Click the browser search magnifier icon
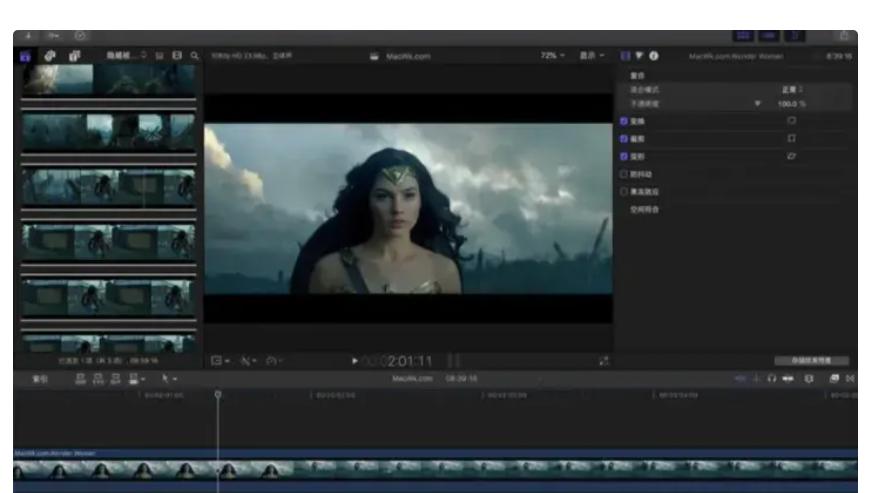870x493 pixels. point(194,56)
